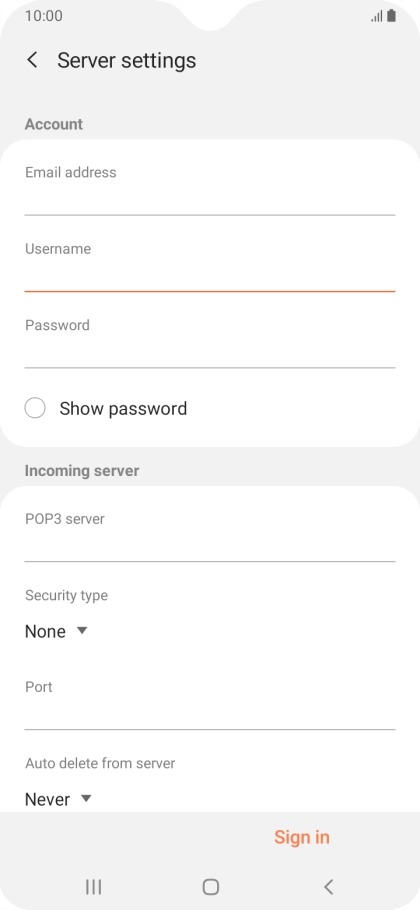Tap the arrow beside None

[x=82, y=630]
